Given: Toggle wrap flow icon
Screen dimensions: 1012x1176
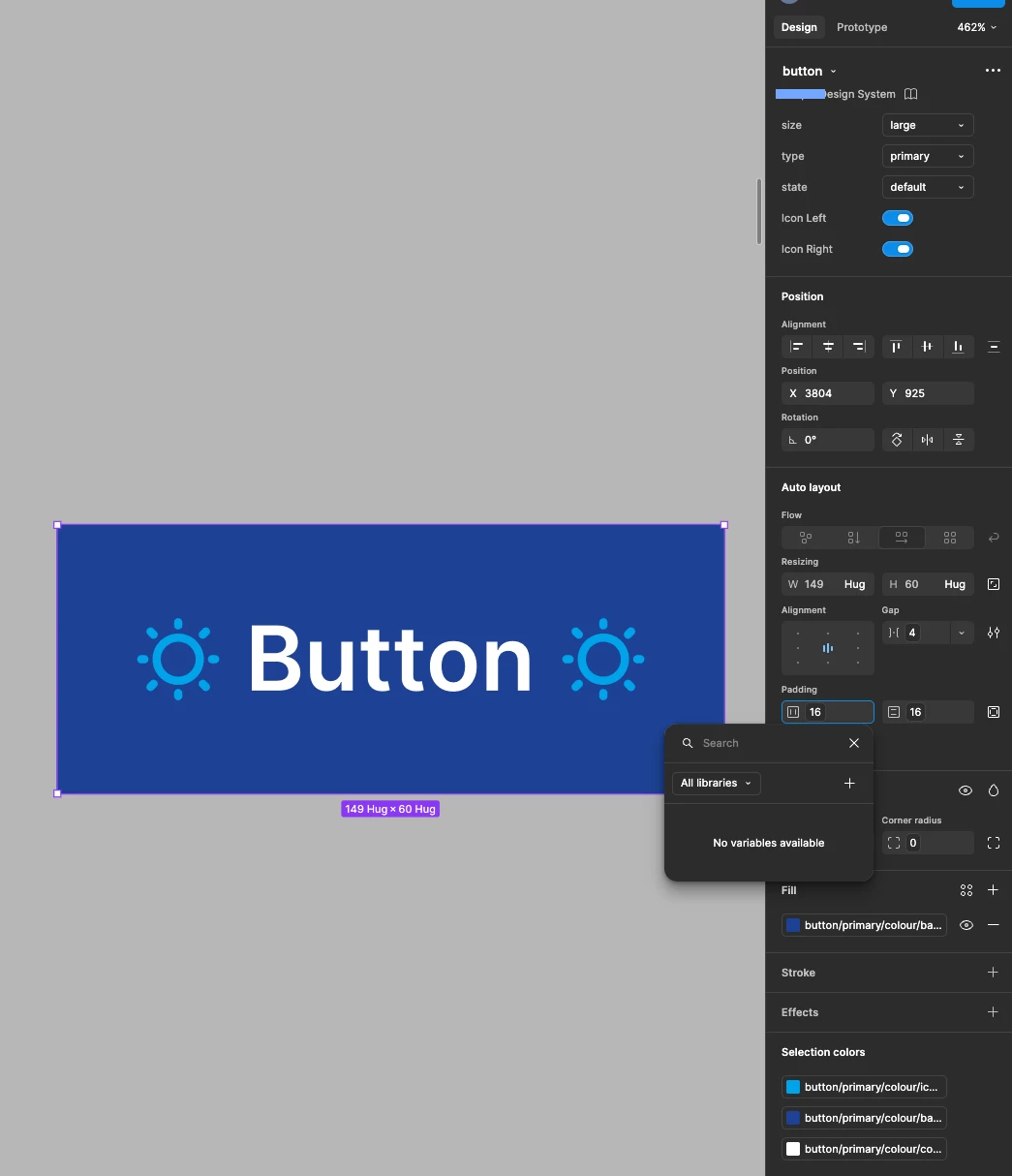Looking at the screenshot, I should coord(994,538).
